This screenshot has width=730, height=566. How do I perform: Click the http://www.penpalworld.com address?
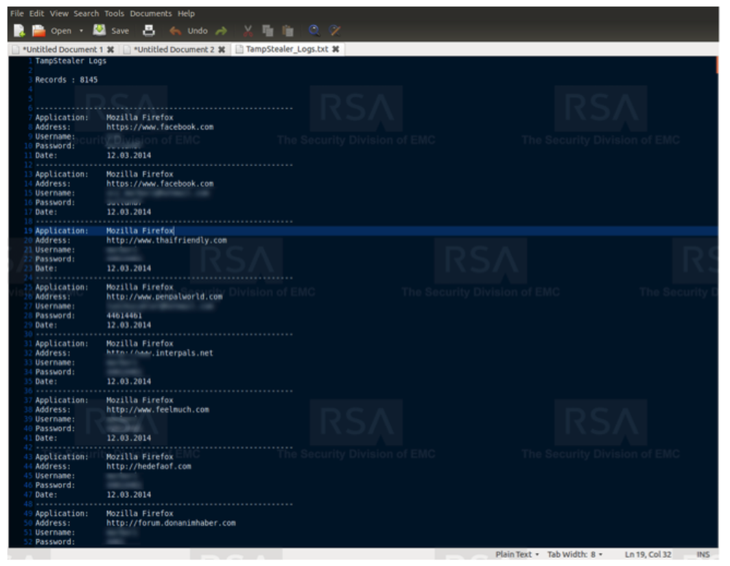164,297
